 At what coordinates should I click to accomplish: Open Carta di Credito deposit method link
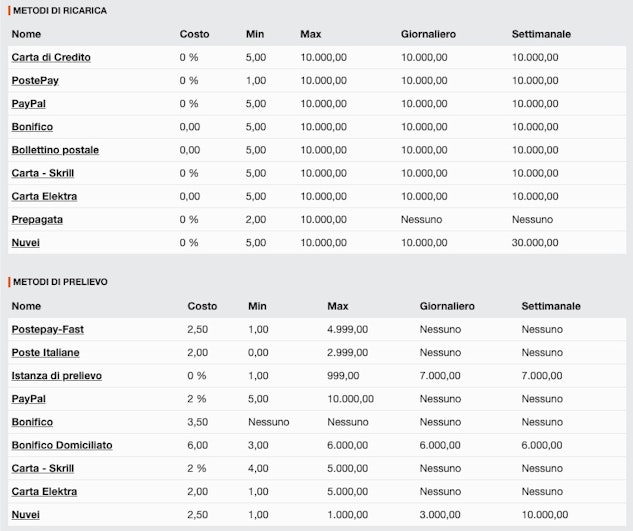point(51,57)
